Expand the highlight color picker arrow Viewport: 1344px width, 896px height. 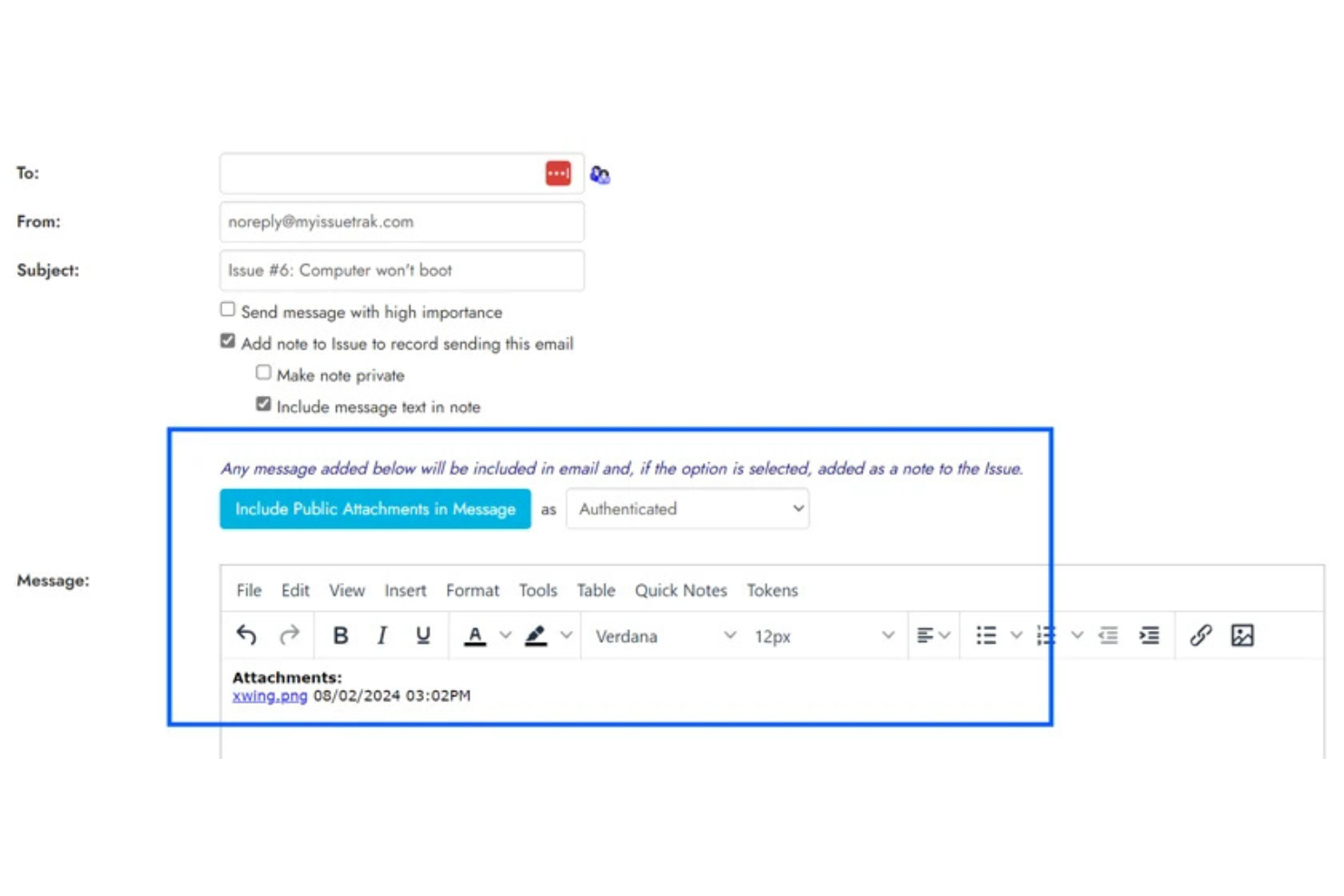(567, 635)
